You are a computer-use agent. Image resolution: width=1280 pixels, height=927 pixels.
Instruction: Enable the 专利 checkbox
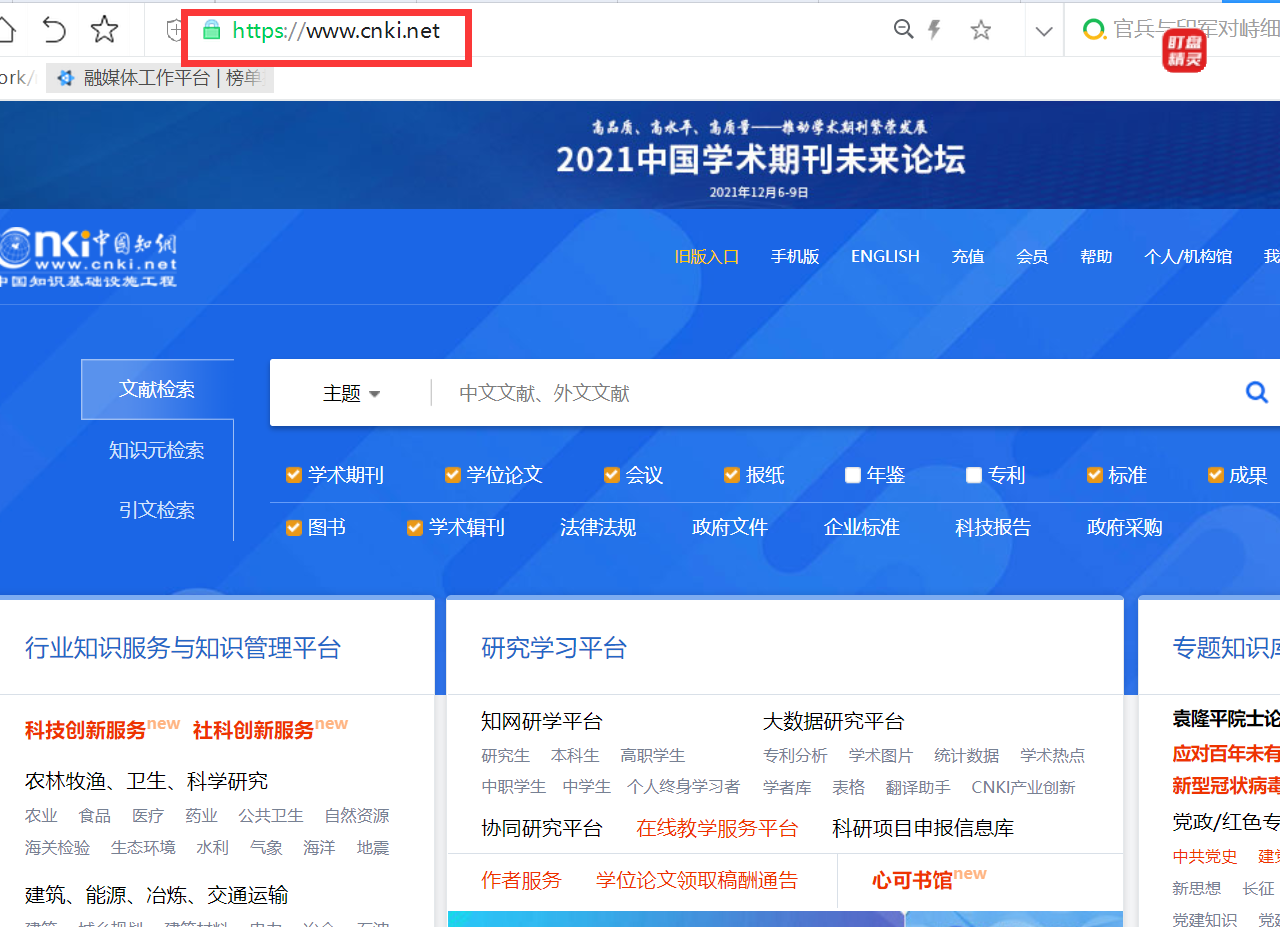pos(974,475)
